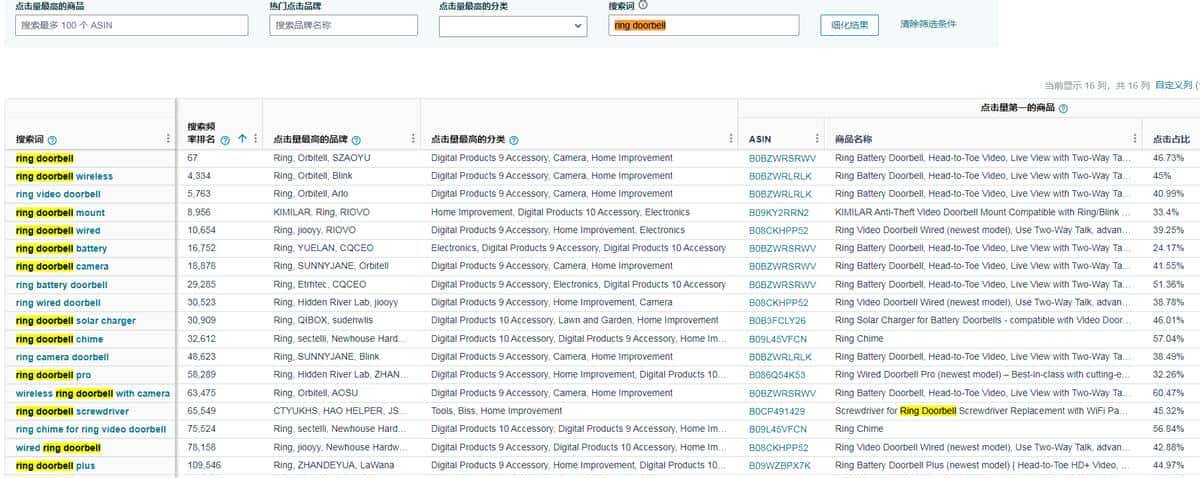This screenshot has height=478, width=1200.
Task: Click the ASIN search input field
Action: click(x=131, y=25)
